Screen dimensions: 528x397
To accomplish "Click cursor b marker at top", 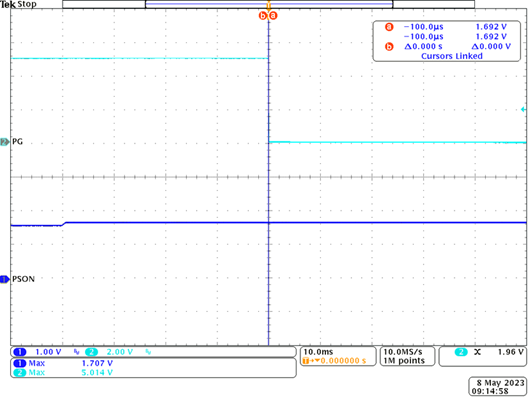I will [263, 15].
